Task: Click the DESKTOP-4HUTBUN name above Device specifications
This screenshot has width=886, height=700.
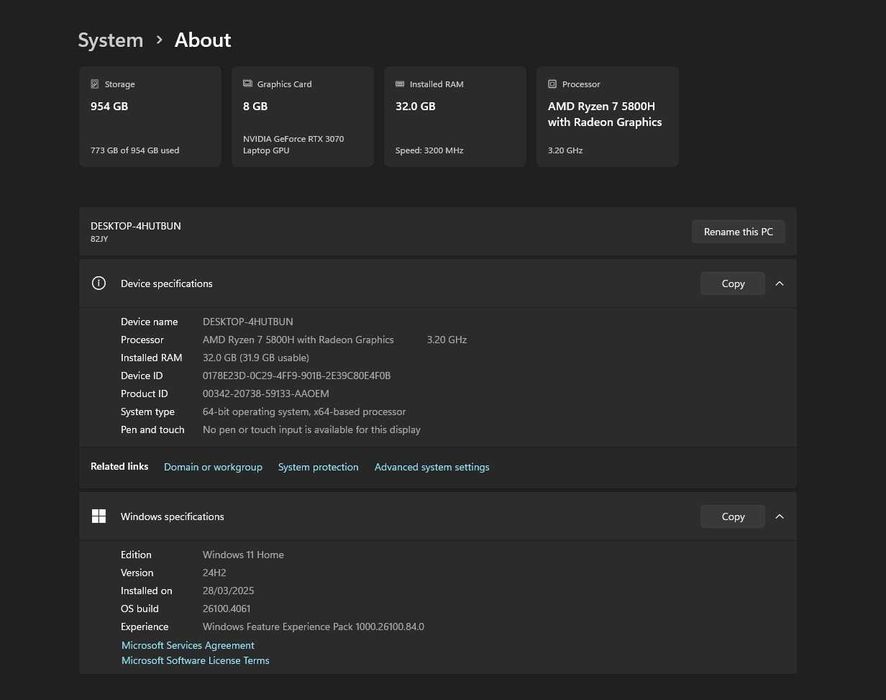Action: pyautogui.click(x=136, y=226)
